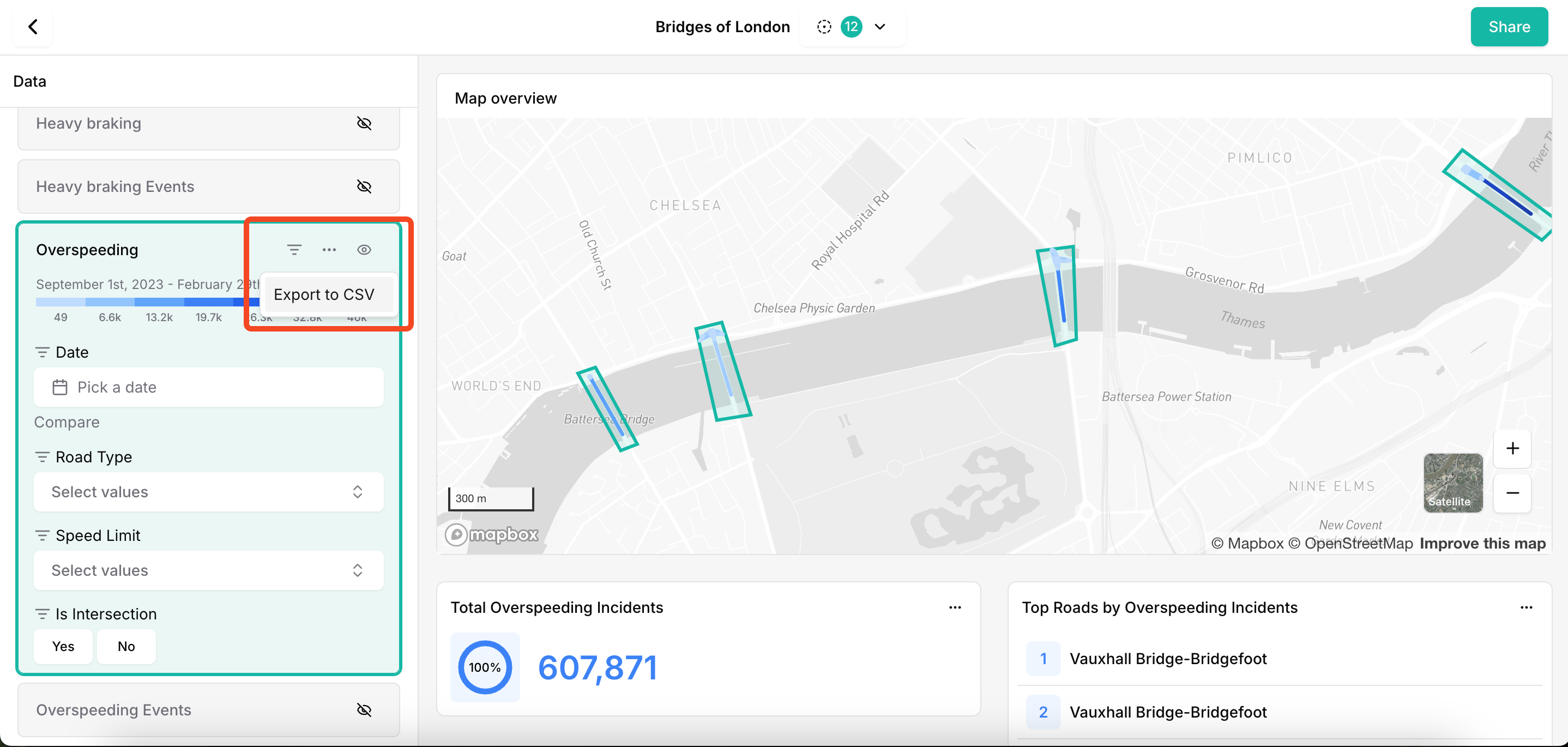Select second-ranked Vauxhall Bridge-Bridgefoot row

[x=1280, y=712]
